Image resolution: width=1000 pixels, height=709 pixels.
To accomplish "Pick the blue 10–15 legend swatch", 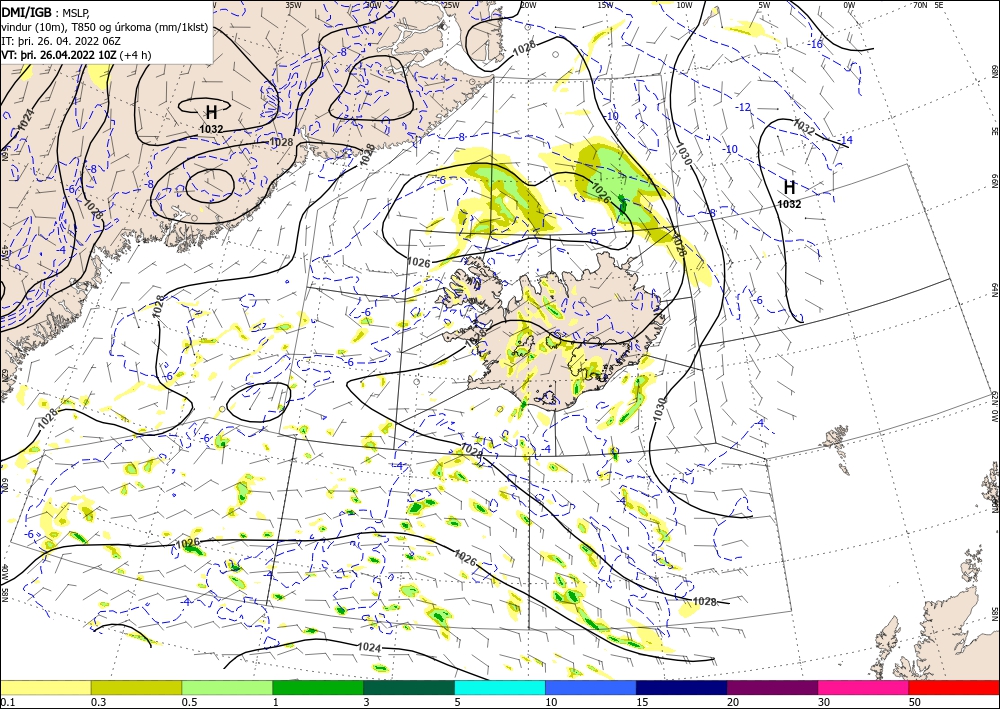I will [591, 687].
